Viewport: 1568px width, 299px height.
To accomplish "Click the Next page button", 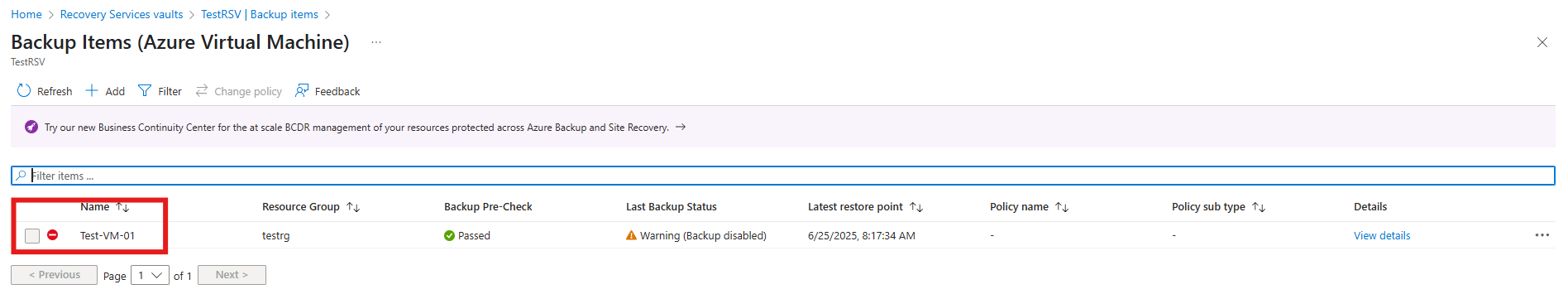I will pyautogui.click(x=232, y=275).
